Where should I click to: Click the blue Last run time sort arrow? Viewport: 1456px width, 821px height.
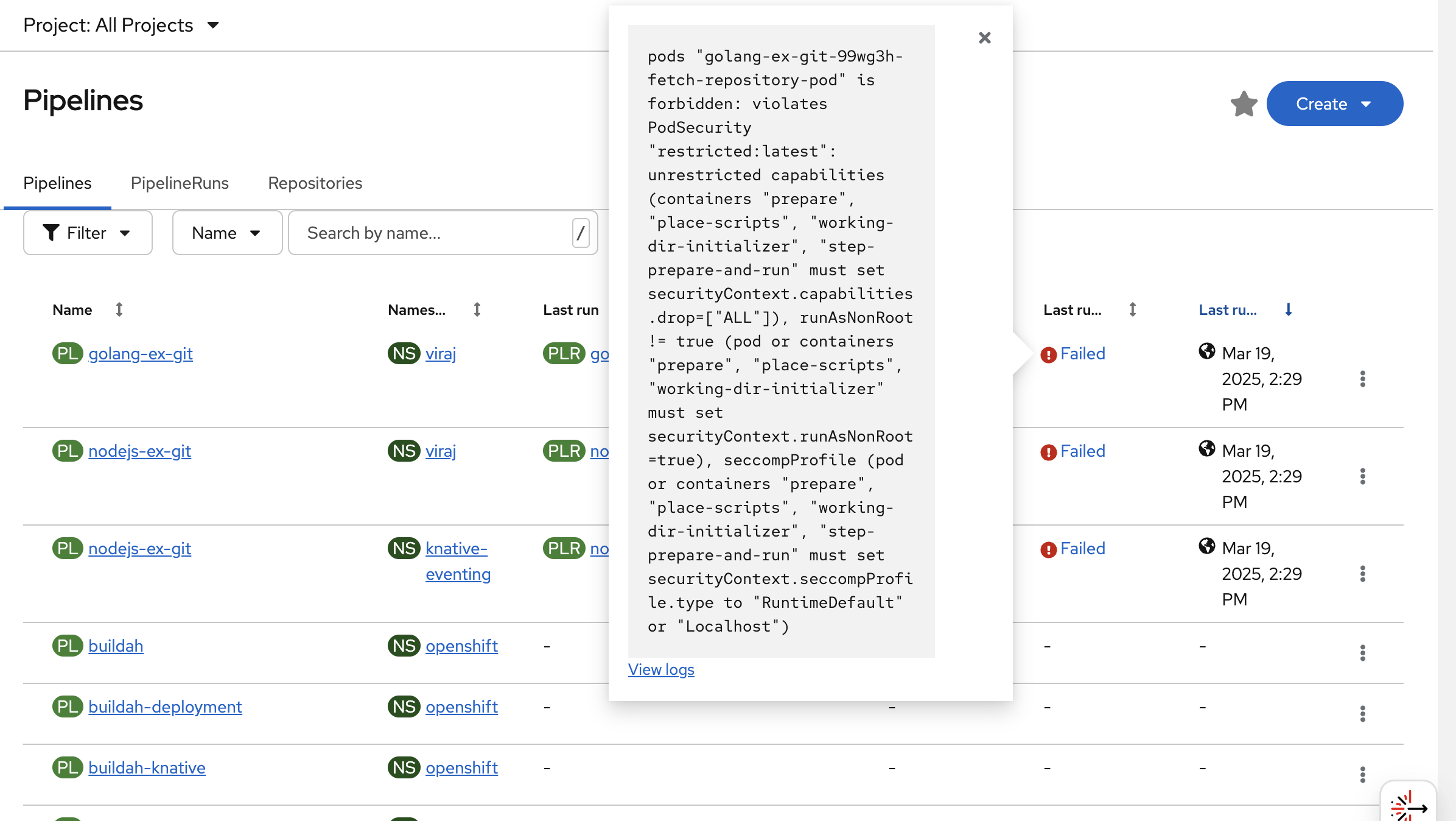coord(1288,310)
